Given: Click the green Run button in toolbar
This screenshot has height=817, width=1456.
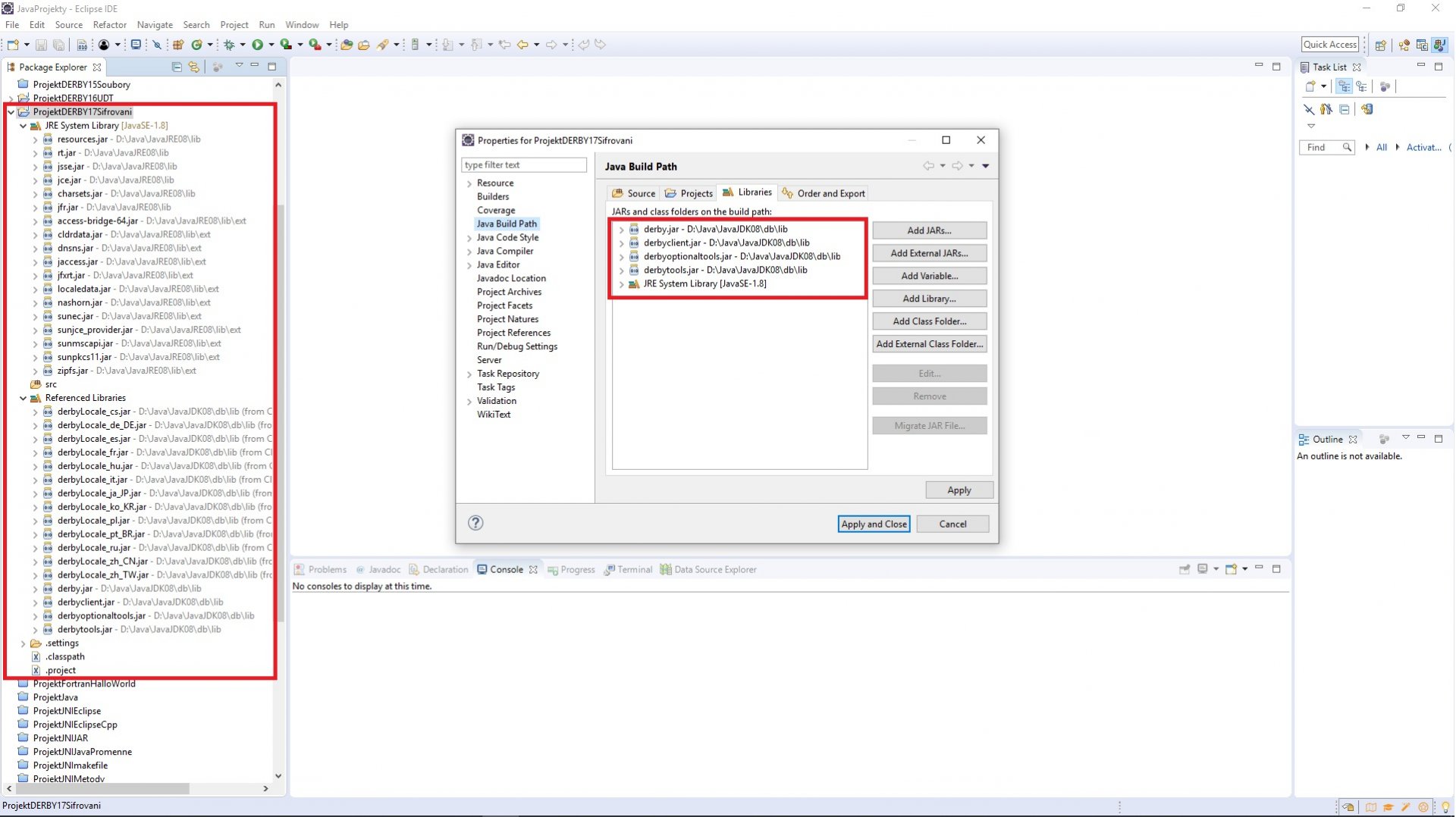Looking at the screenshot, I should pos(258,45).
